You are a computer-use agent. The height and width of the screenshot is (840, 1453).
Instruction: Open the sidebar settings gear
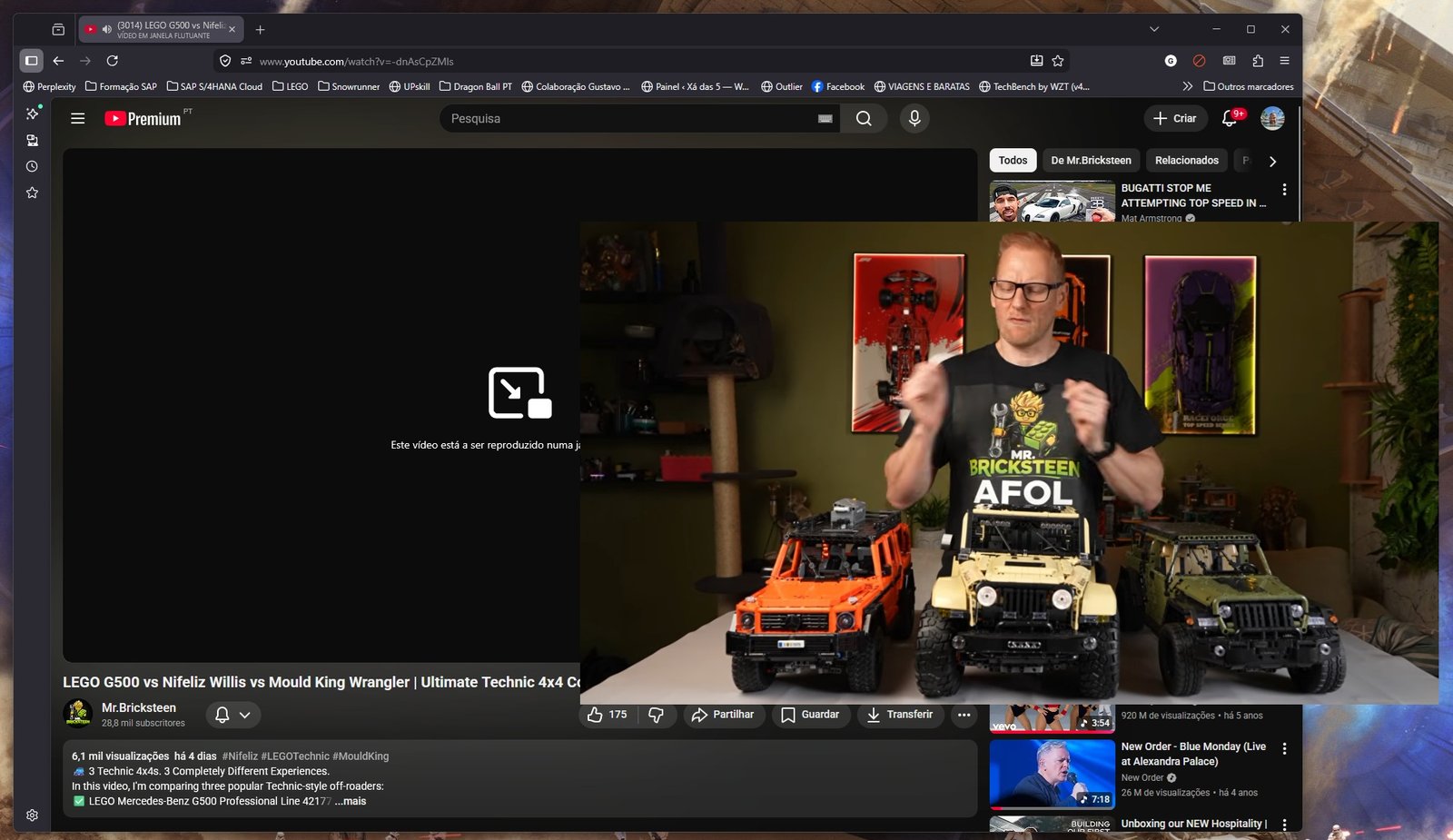click(x=32, y=815)
